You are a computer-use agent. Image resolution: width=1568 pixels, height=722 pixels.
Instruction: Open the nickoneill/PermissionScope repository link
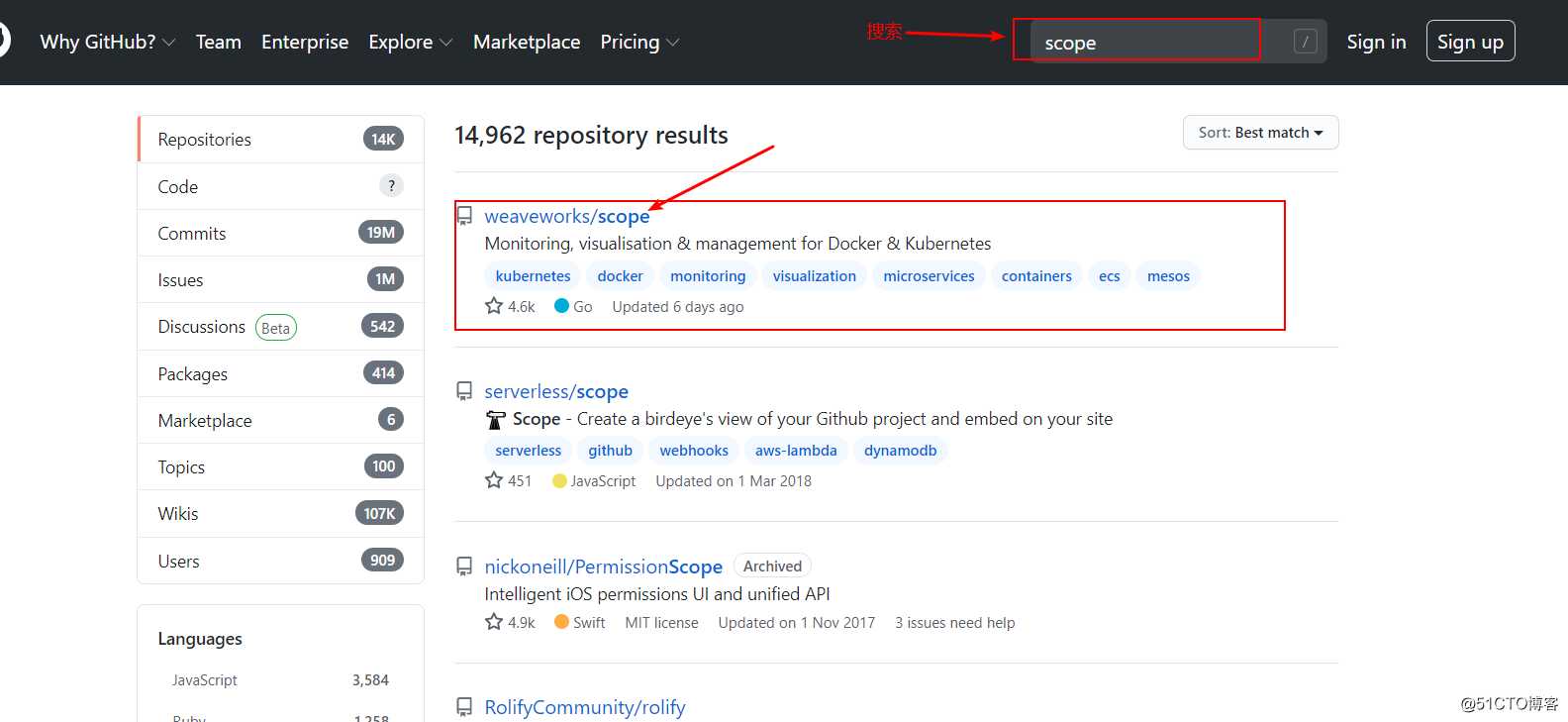(603, 567)
